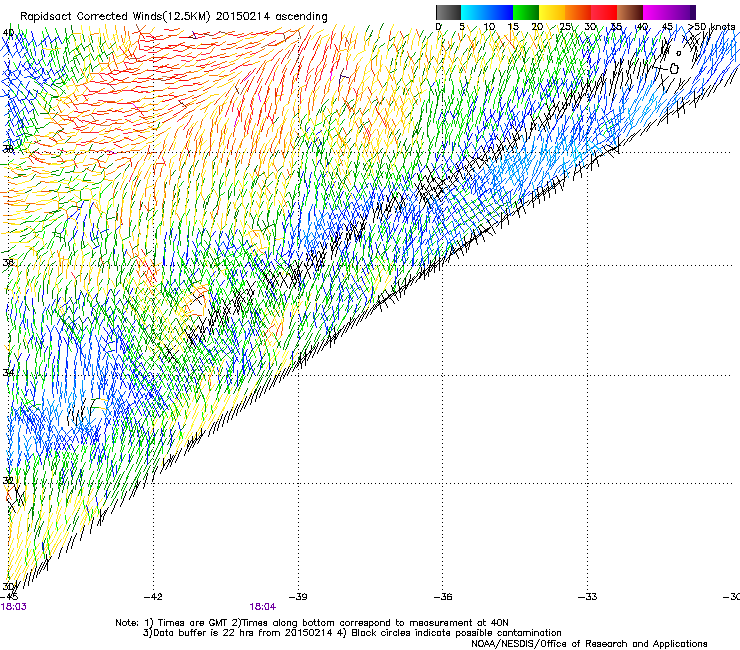Click the 'NOAA/NESDIS/Office of Research and Applications' credit
Screen dimensions: 740x650
coord(589,644)
